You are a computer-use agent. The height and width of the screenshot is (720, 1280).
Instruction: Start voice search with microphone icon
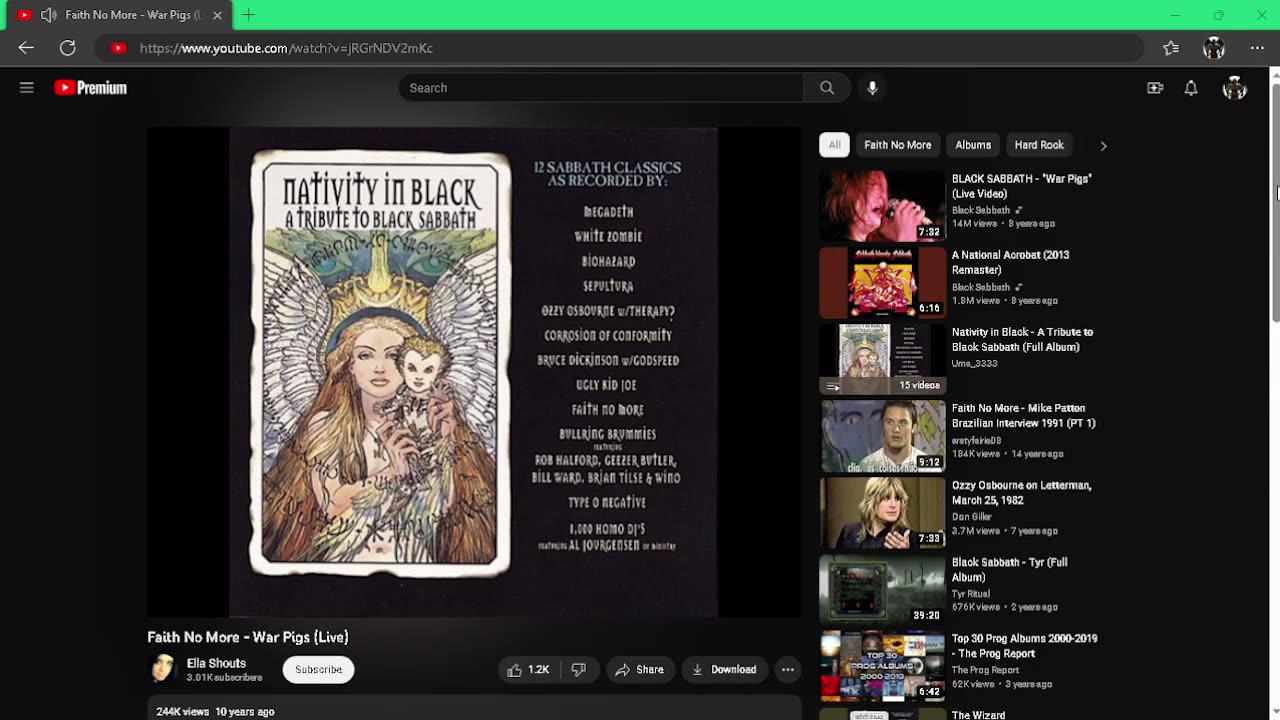872,88
